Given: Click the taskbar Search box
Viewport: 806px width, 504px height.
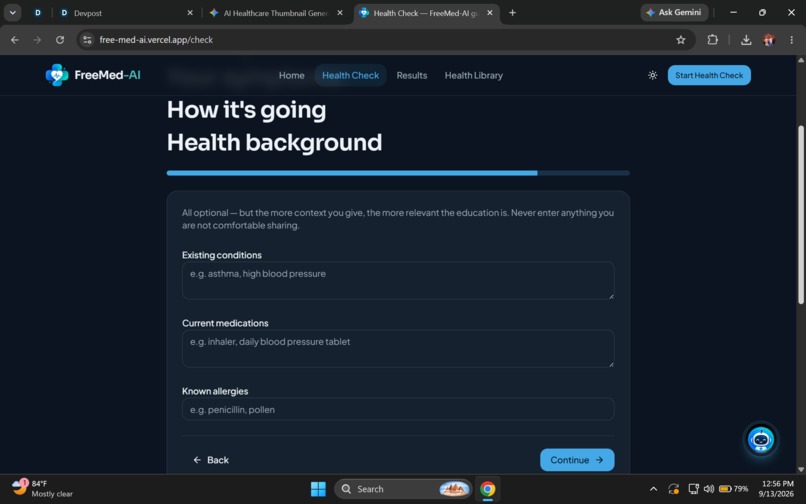Looking at the screenshot, I should [403, 489].
